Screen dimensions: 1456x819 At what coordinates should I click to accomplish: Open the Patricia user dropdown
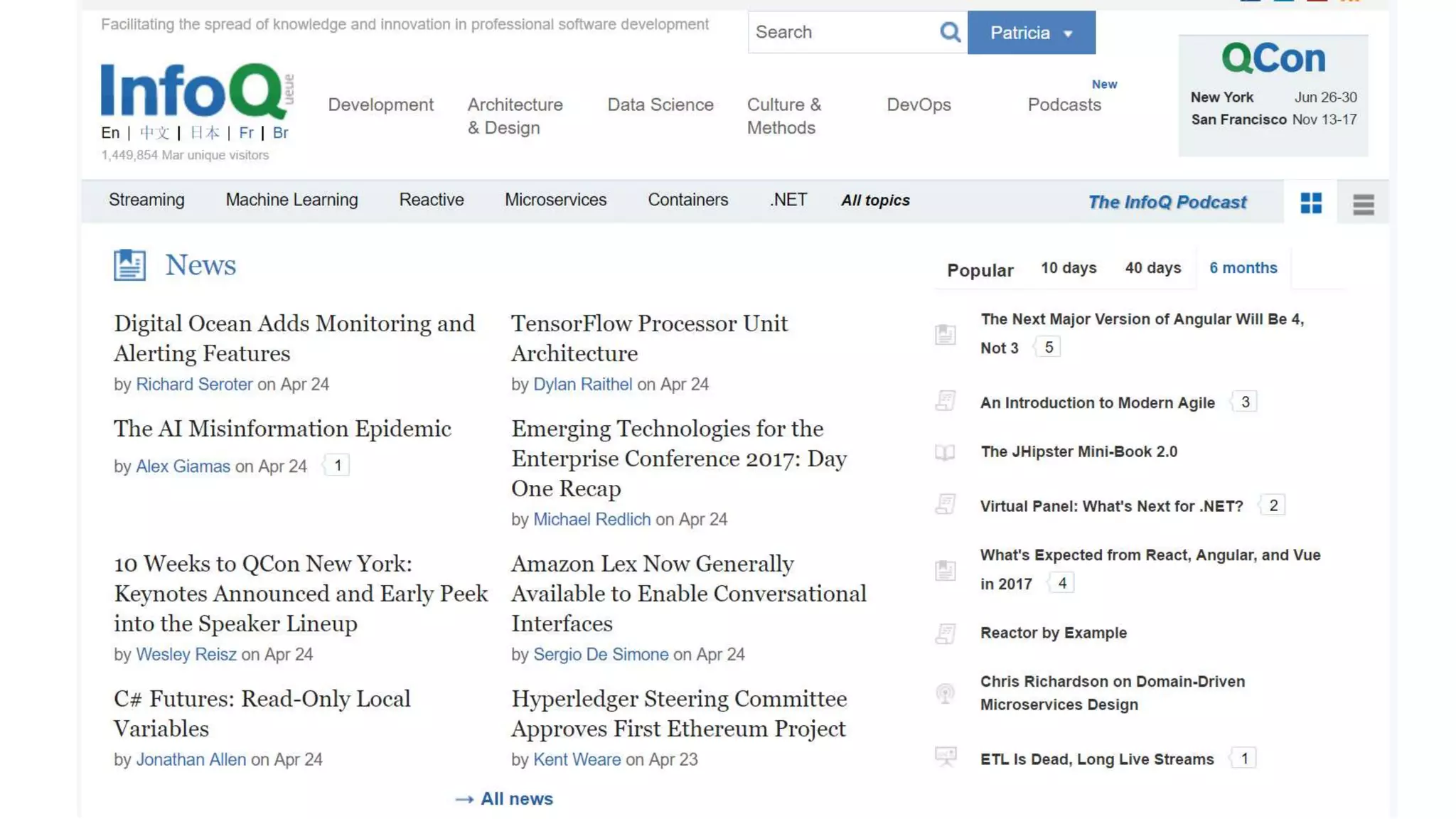coord(1031,33)
